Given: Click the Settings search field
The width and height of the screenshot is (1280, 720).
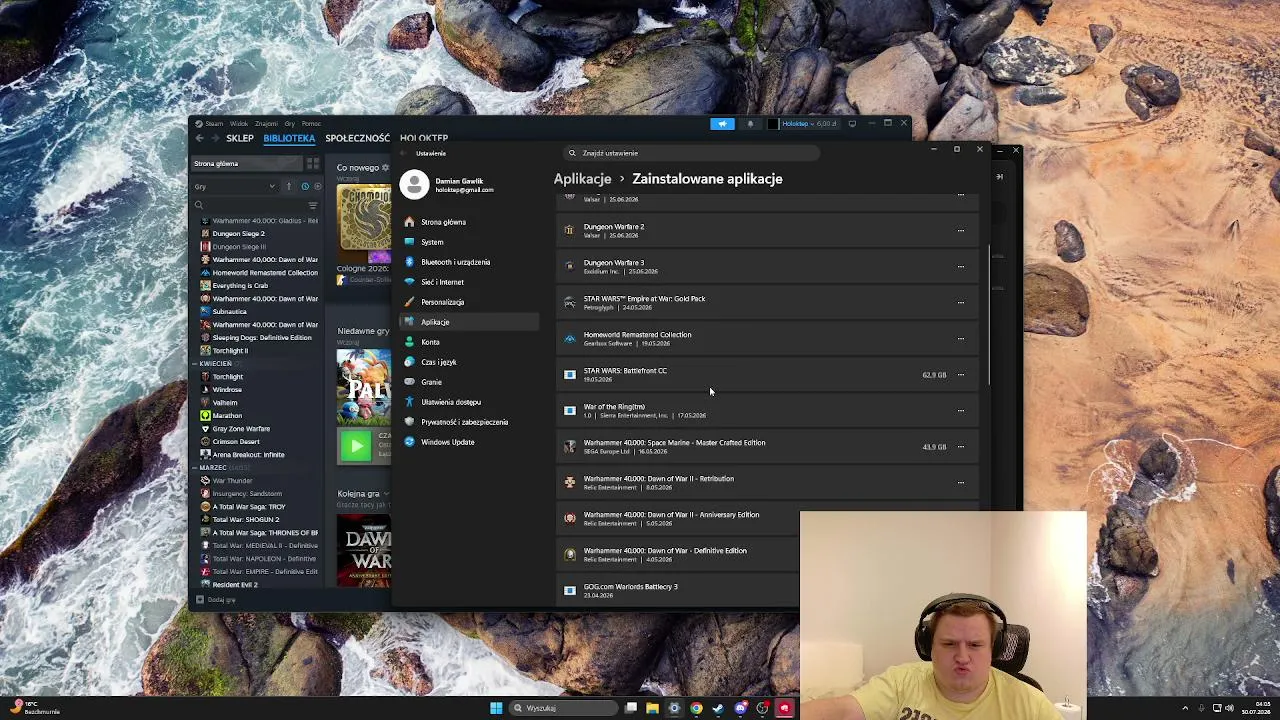Looking at the screenshot, I should coord(693,153).
